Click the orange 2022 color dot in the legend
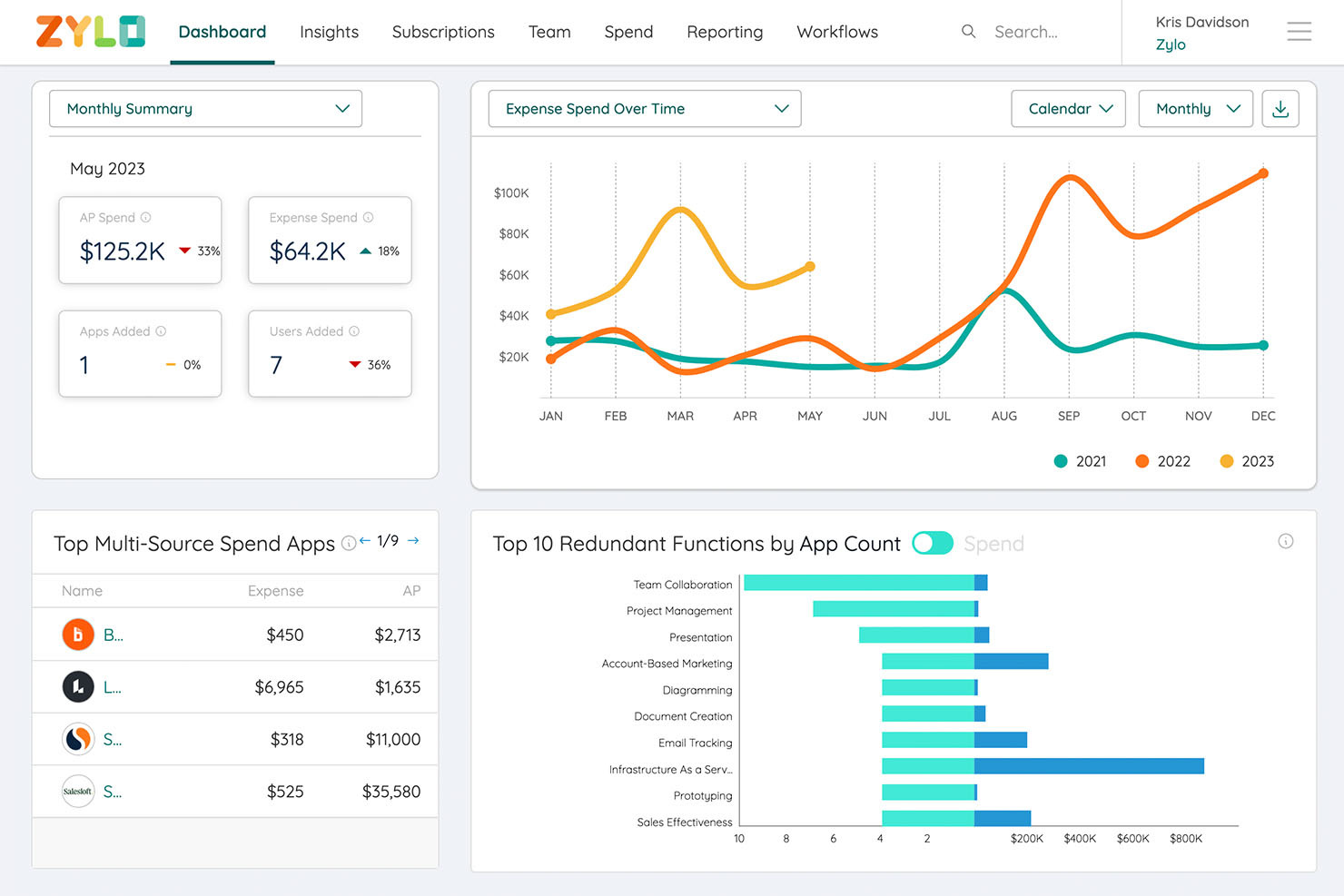Viewport: 1344px width, 896px height. [1141, 461]
